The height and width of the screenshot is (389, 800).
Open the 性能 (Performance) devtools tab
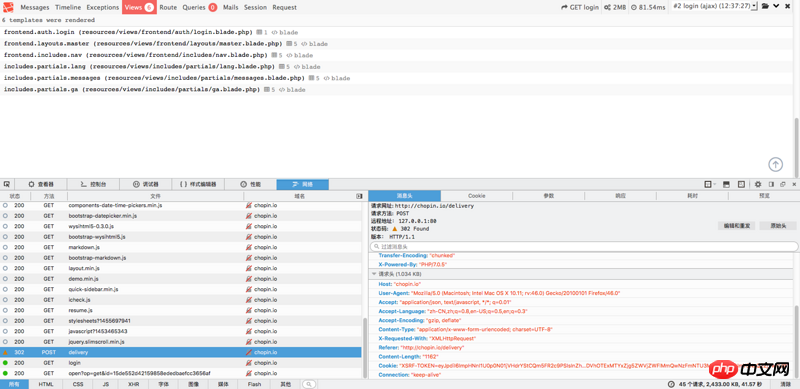coord(251,184)
